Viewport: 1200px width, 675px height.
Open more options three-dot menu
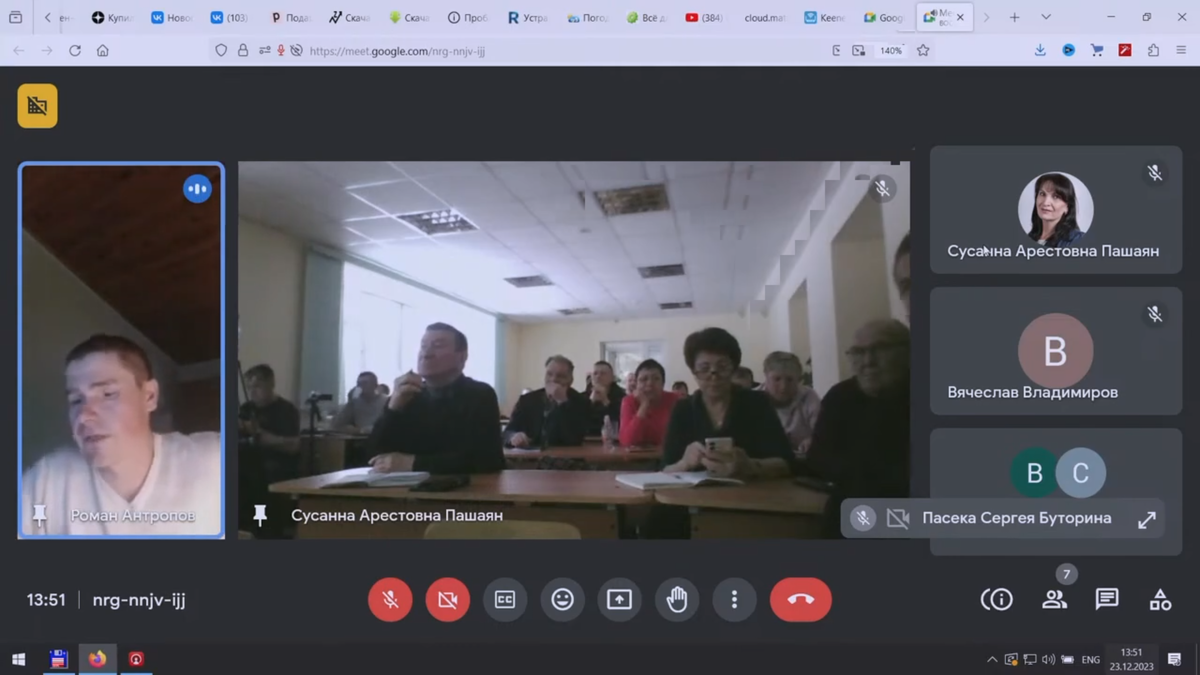click(734, 600)
